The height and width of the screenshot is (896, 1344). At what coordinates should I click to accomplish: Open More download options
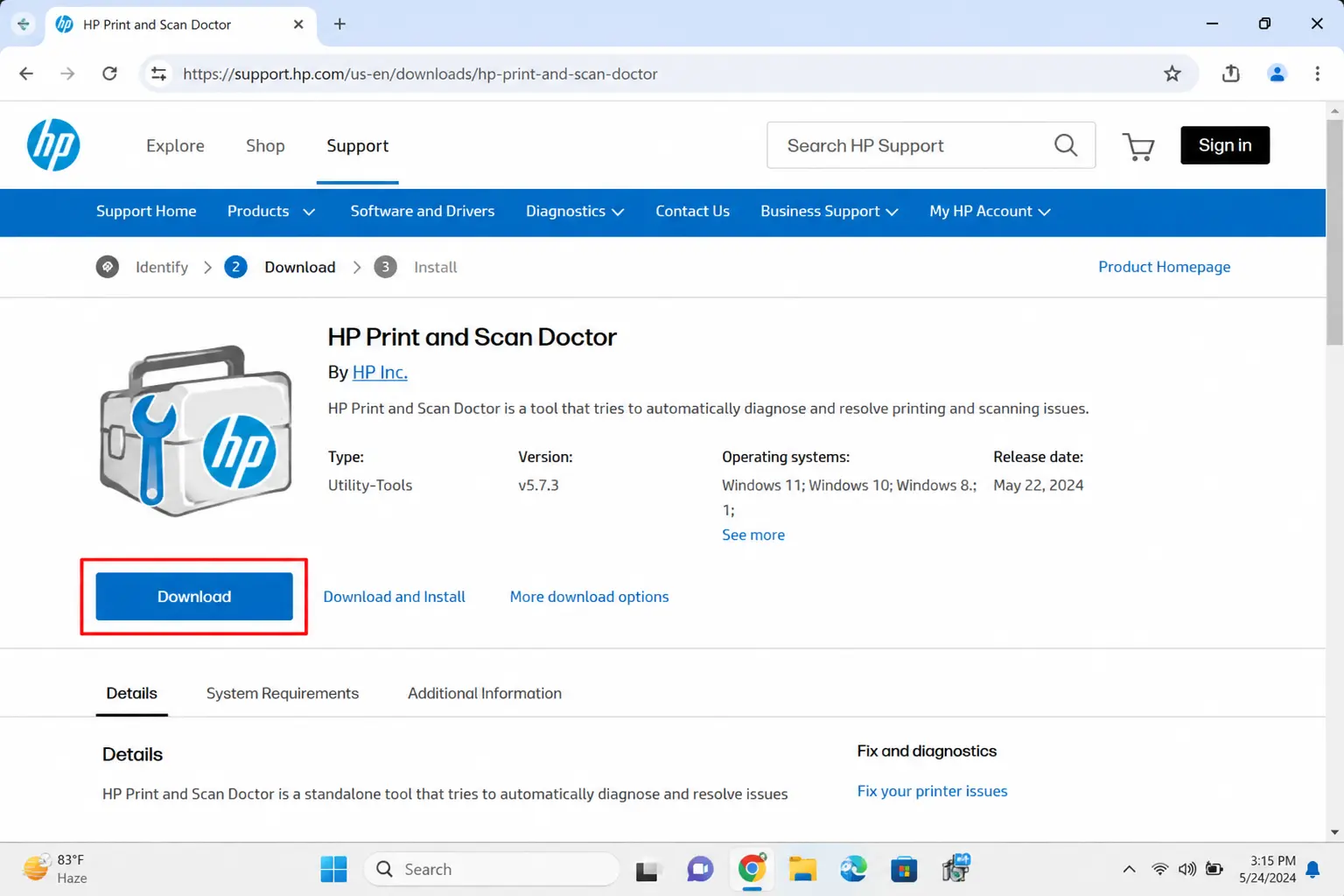[x=589, y=597]
